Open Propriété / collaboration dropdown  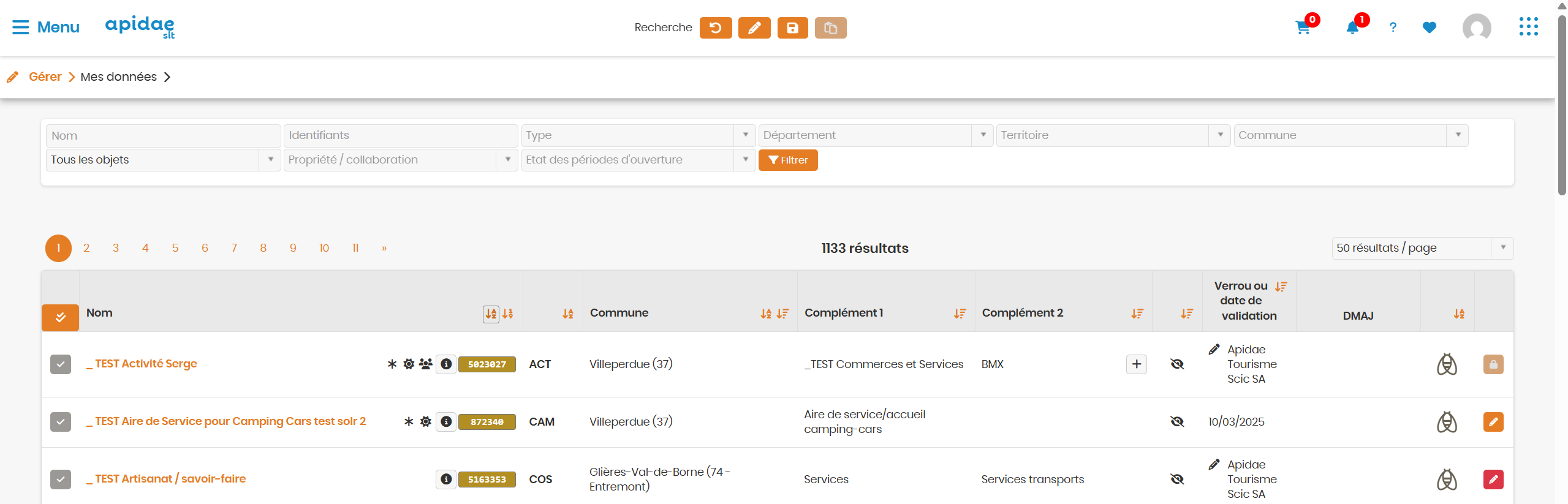coord(401,160)
